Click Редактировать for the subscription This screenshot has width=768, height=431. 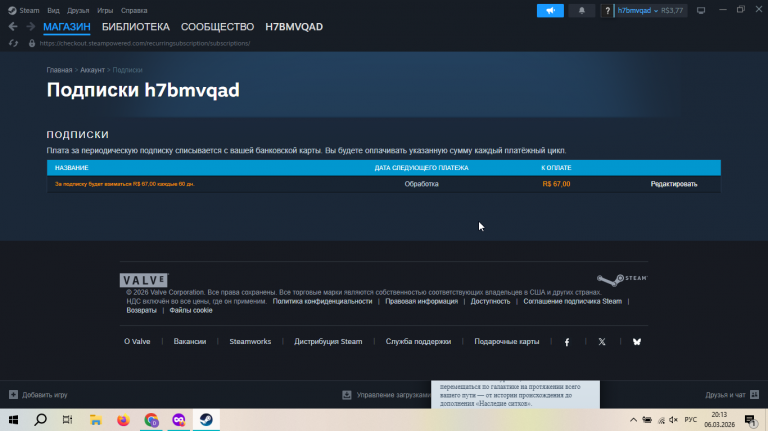[674, 184]
